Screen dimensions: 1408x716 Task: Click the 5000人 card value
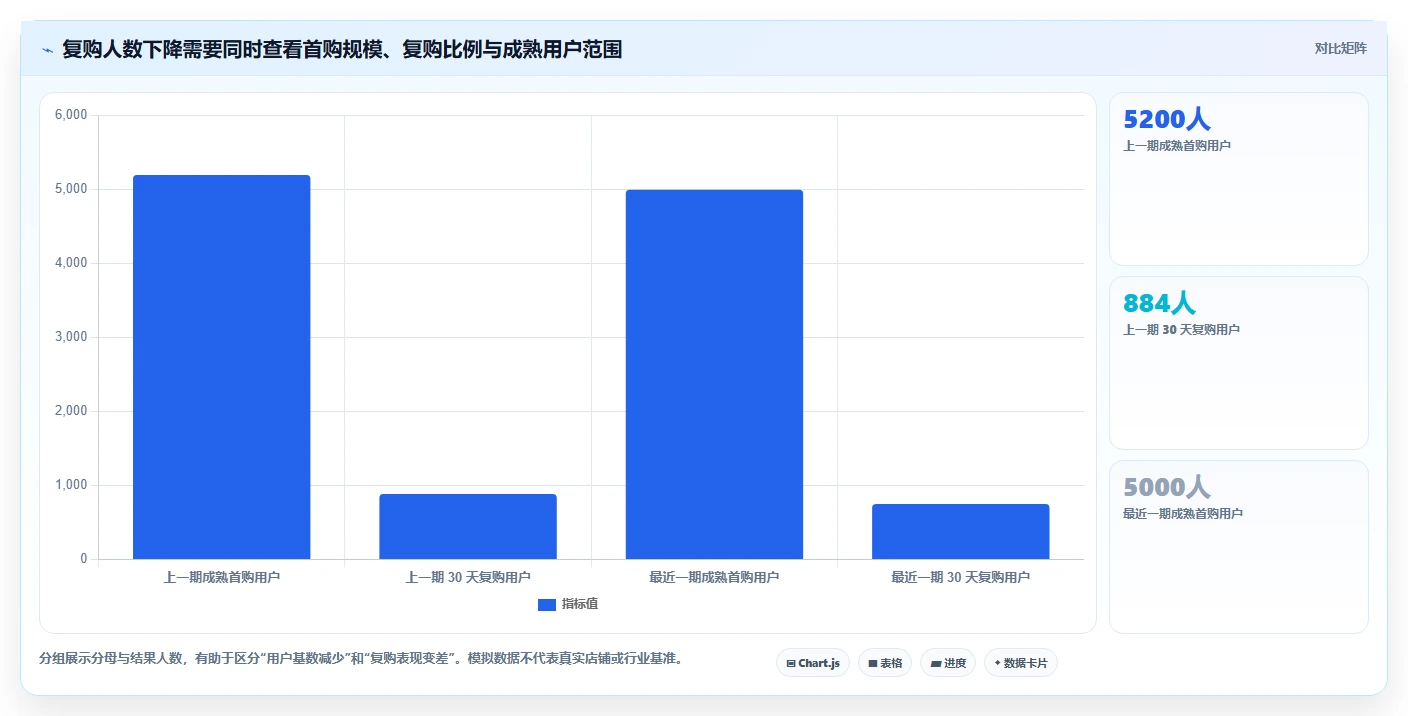pyautogui.click(x=1167, y=487)
